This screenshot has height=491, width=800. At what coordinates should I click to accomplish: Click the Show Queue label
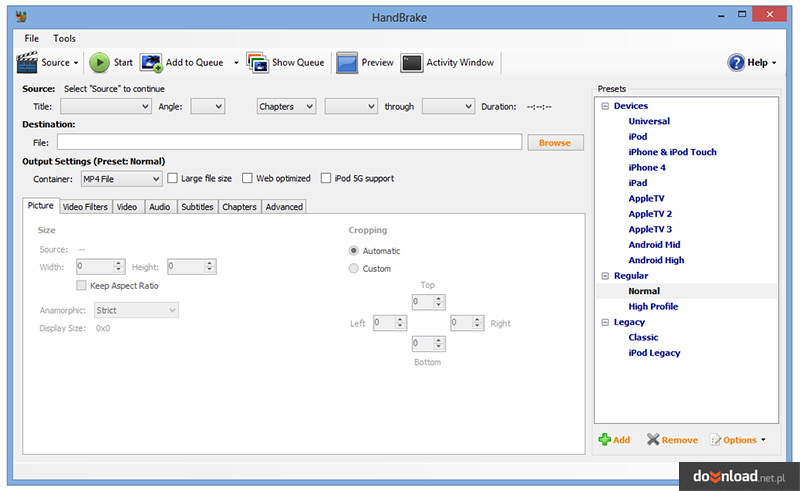tap(298, 62)
